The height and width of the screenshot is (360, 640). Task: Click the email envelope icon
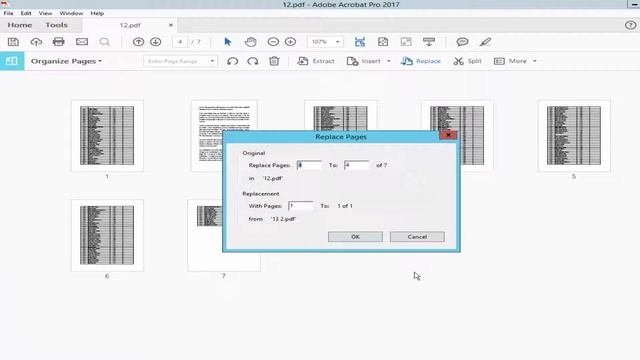click(82, 42)
